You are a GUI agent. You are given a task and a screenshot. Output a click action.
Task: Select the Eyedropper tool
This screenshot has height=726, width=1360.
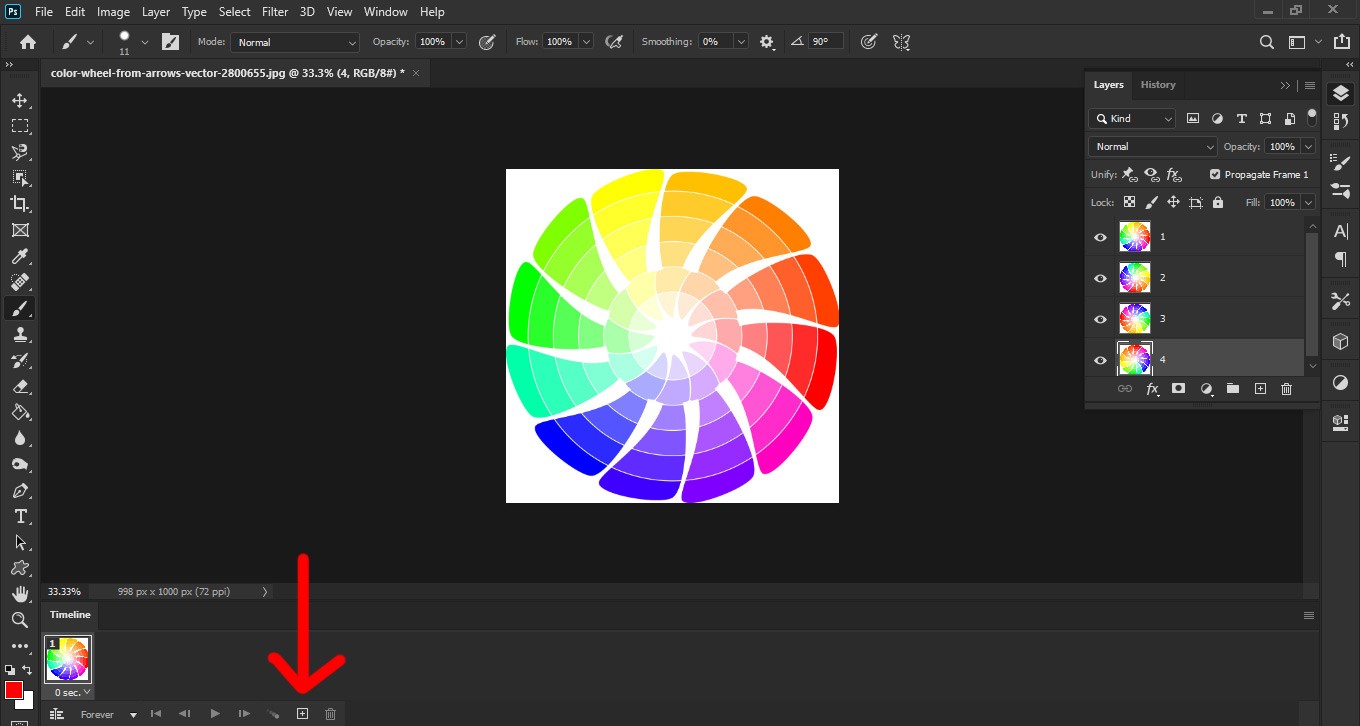pos(19,257)
